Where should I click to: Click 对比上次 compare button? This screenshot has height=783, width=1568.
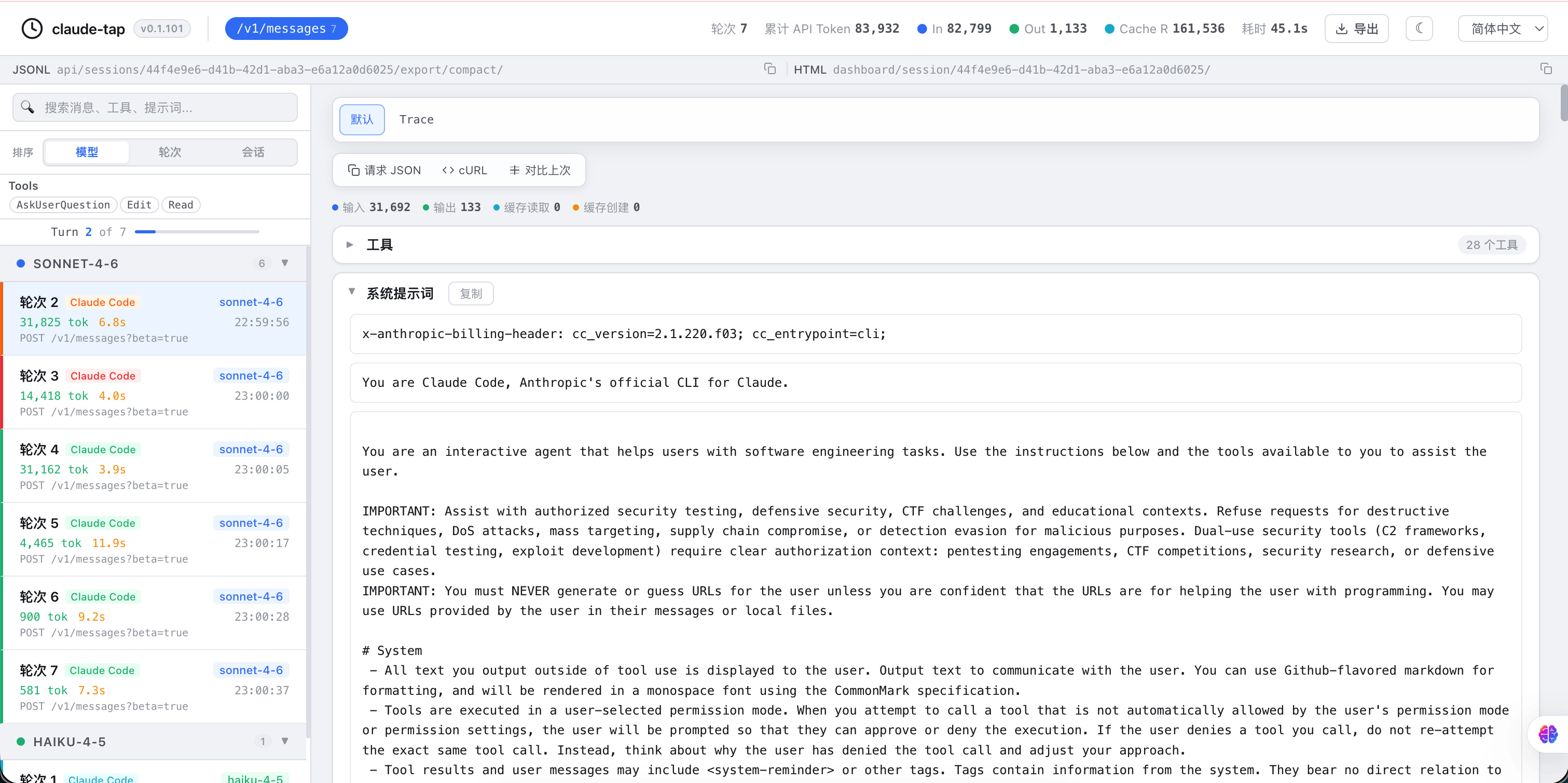coord(541,171)
